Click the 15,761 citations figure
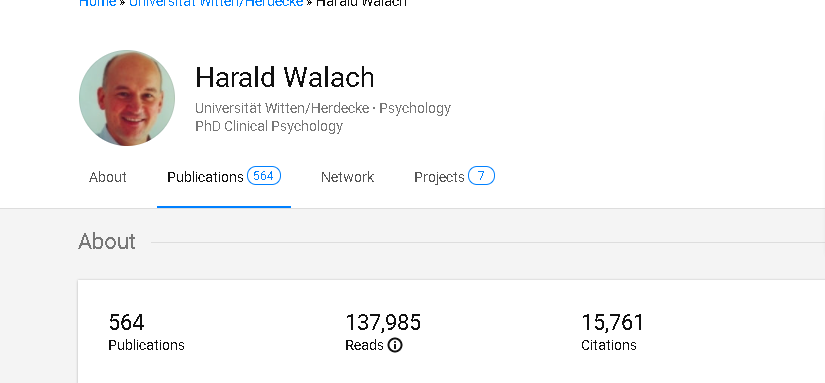Viewport: 825px width, 383px height. 612,322
